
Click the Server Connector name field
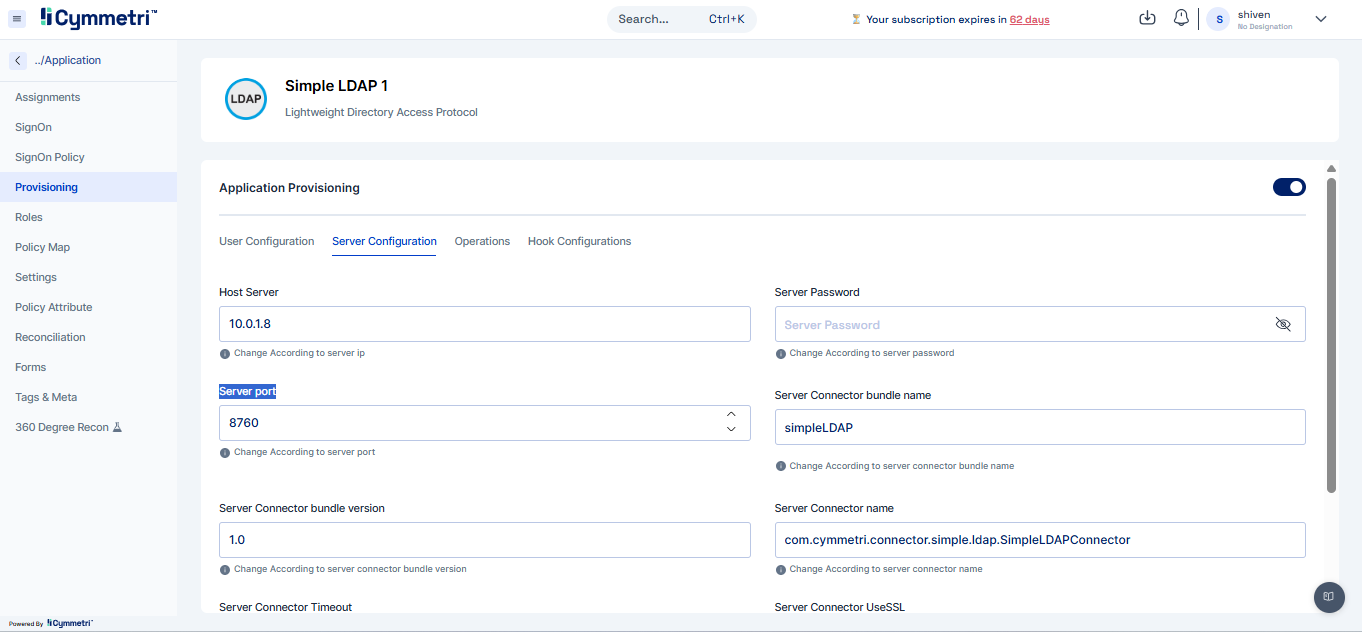[1040, 540]
